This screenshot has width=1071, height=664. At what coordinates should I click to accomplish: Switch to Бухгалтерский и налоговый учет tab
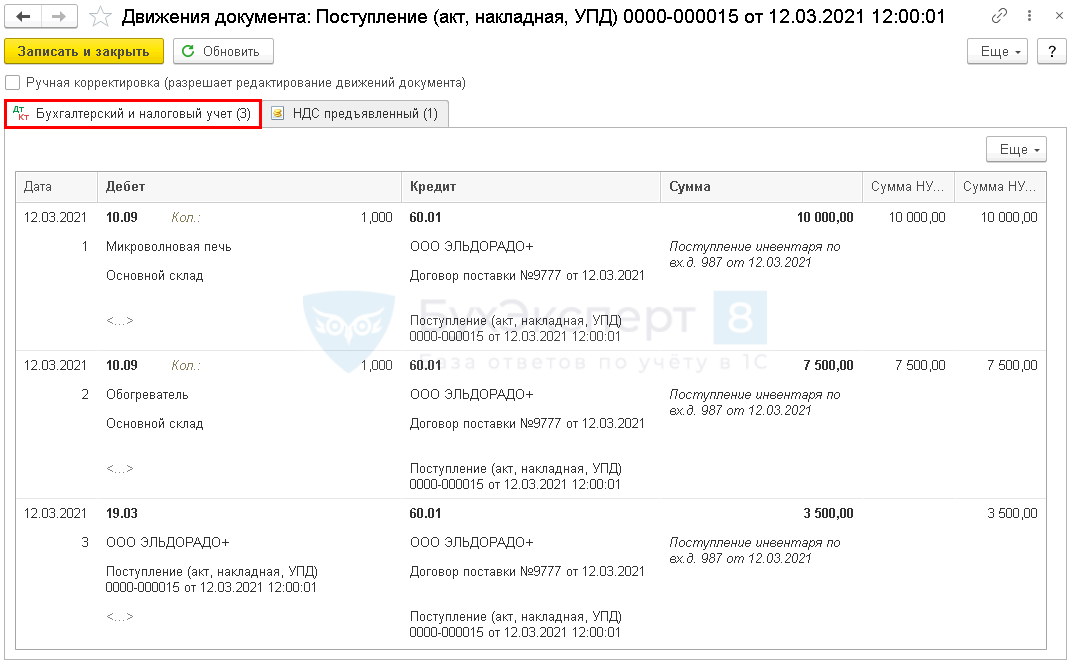coord(133,114)
